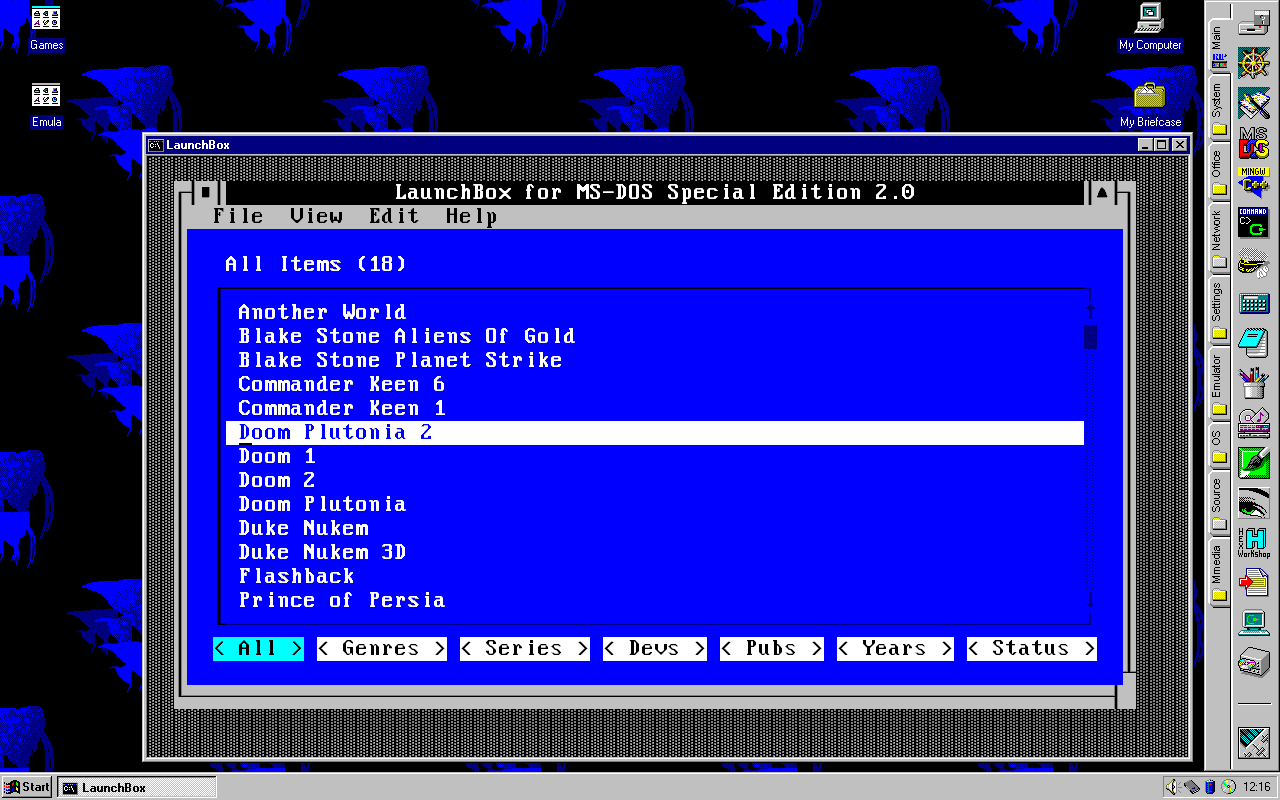Open My Briefcase desktop icon
Image resolution: width=1280 pixels, height=800 pixels.
point(1150,105)
